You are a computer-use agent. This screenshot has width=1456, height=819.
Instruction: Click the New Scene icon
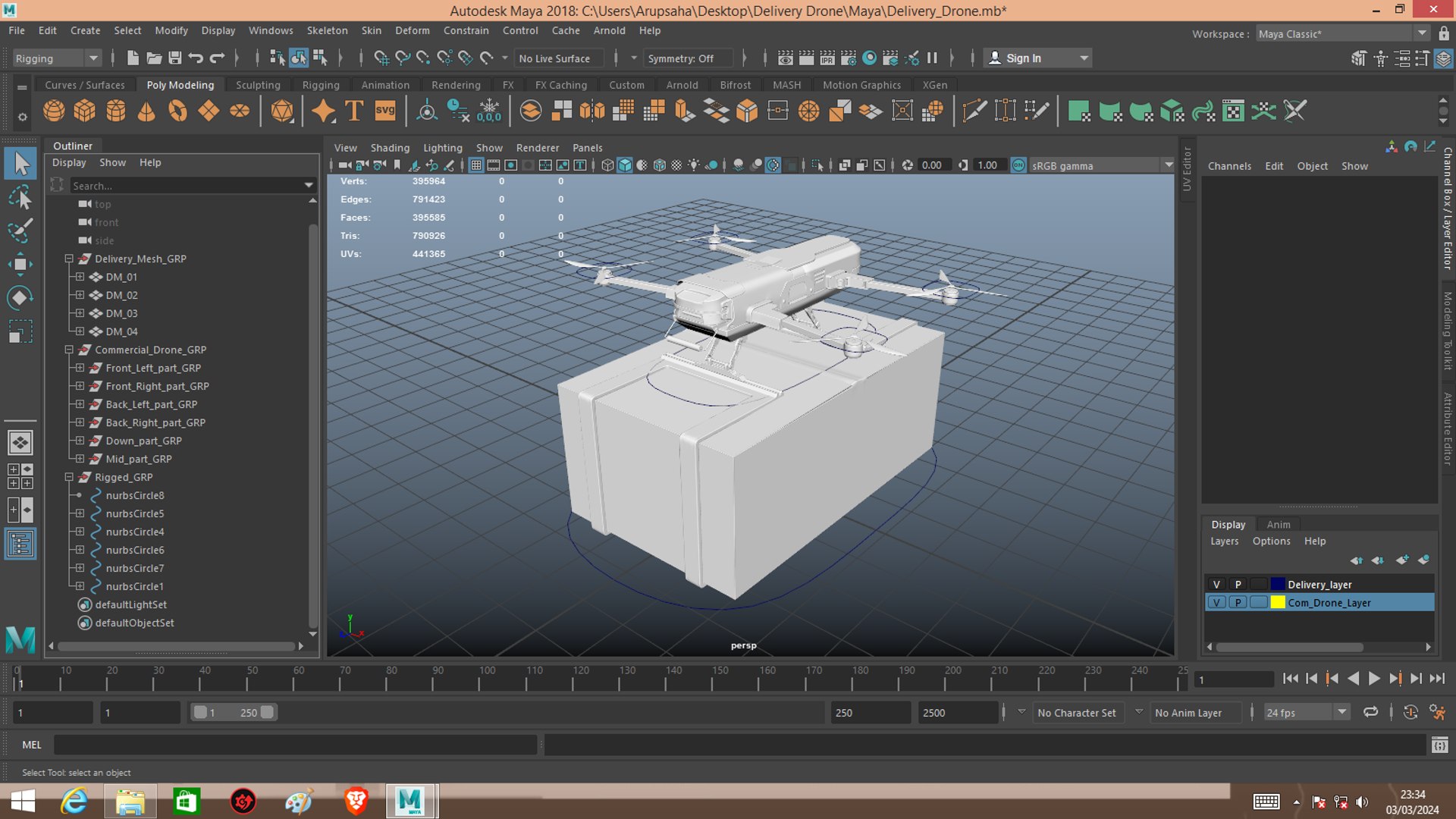(x=133, y=58)
